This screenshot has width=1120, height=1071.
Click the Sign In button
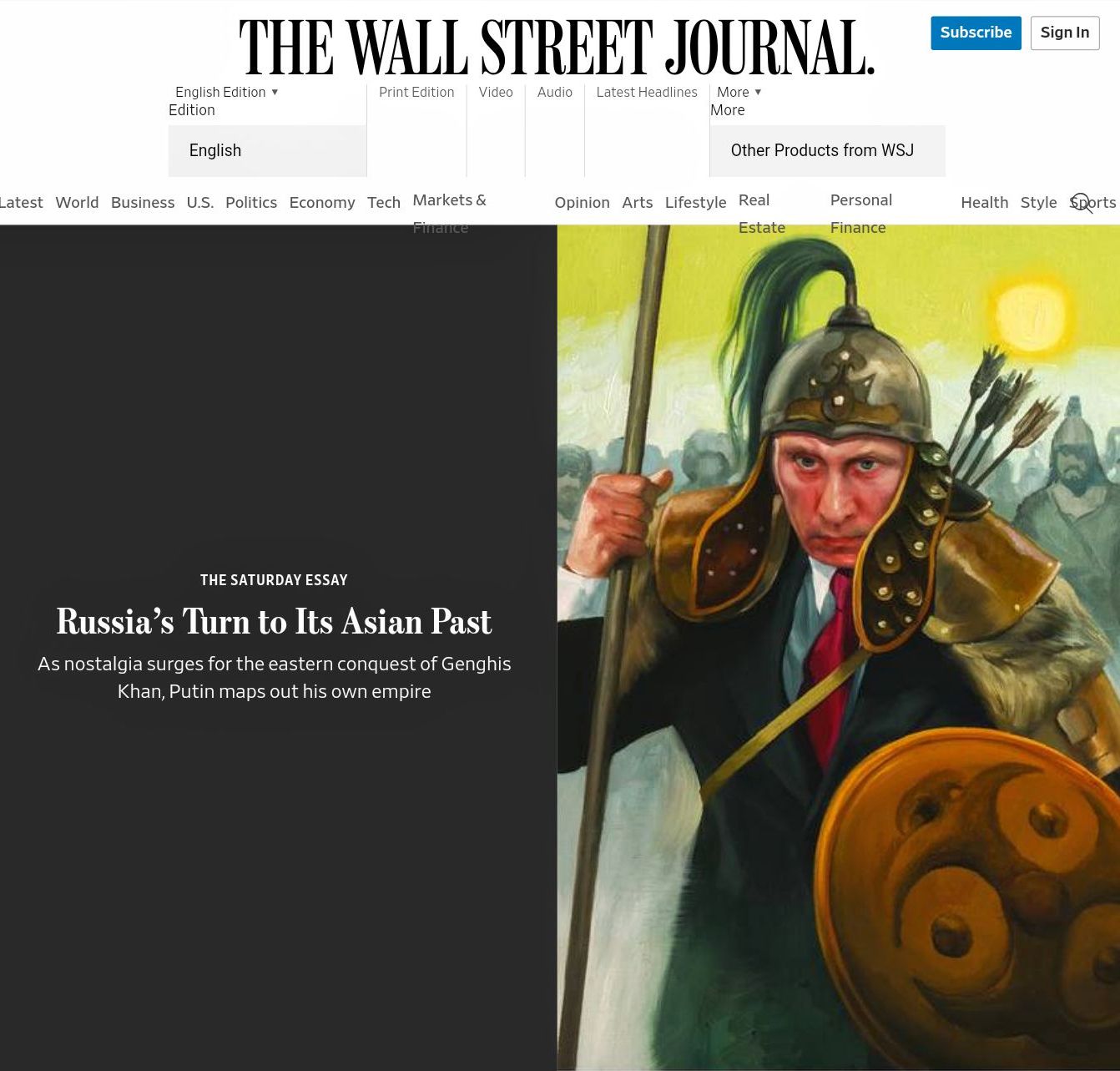click(1064, 33)
